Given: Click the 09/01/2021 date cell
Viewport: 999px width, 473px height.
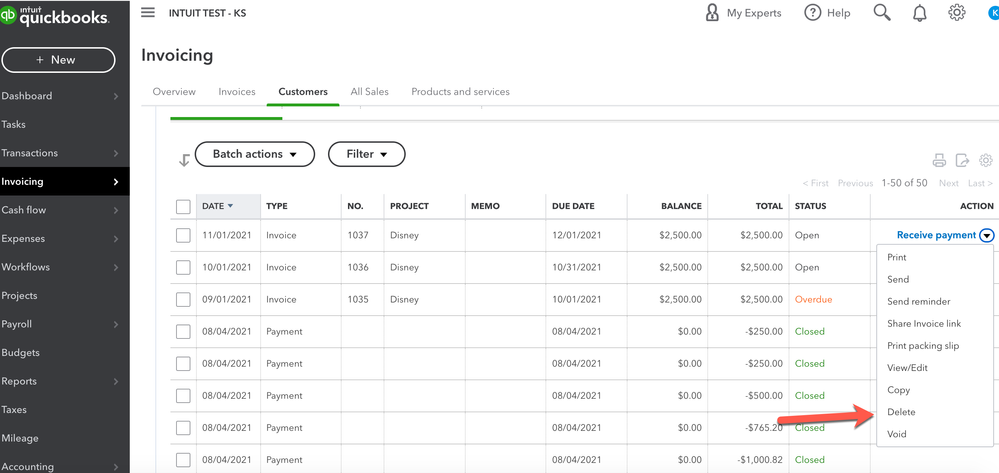Looking at the screenshot, I should (x=226, y=300).
